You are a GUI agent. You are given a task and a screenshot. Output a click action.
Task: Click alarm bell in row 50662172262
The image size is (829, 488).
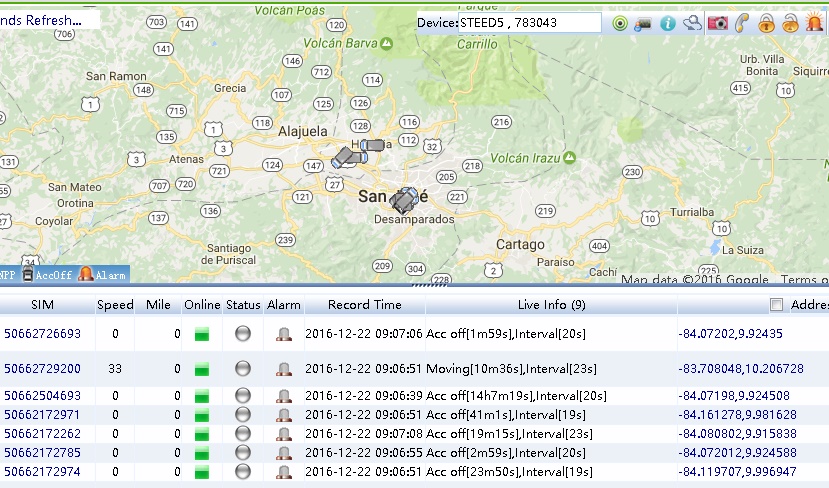[284, 434]
